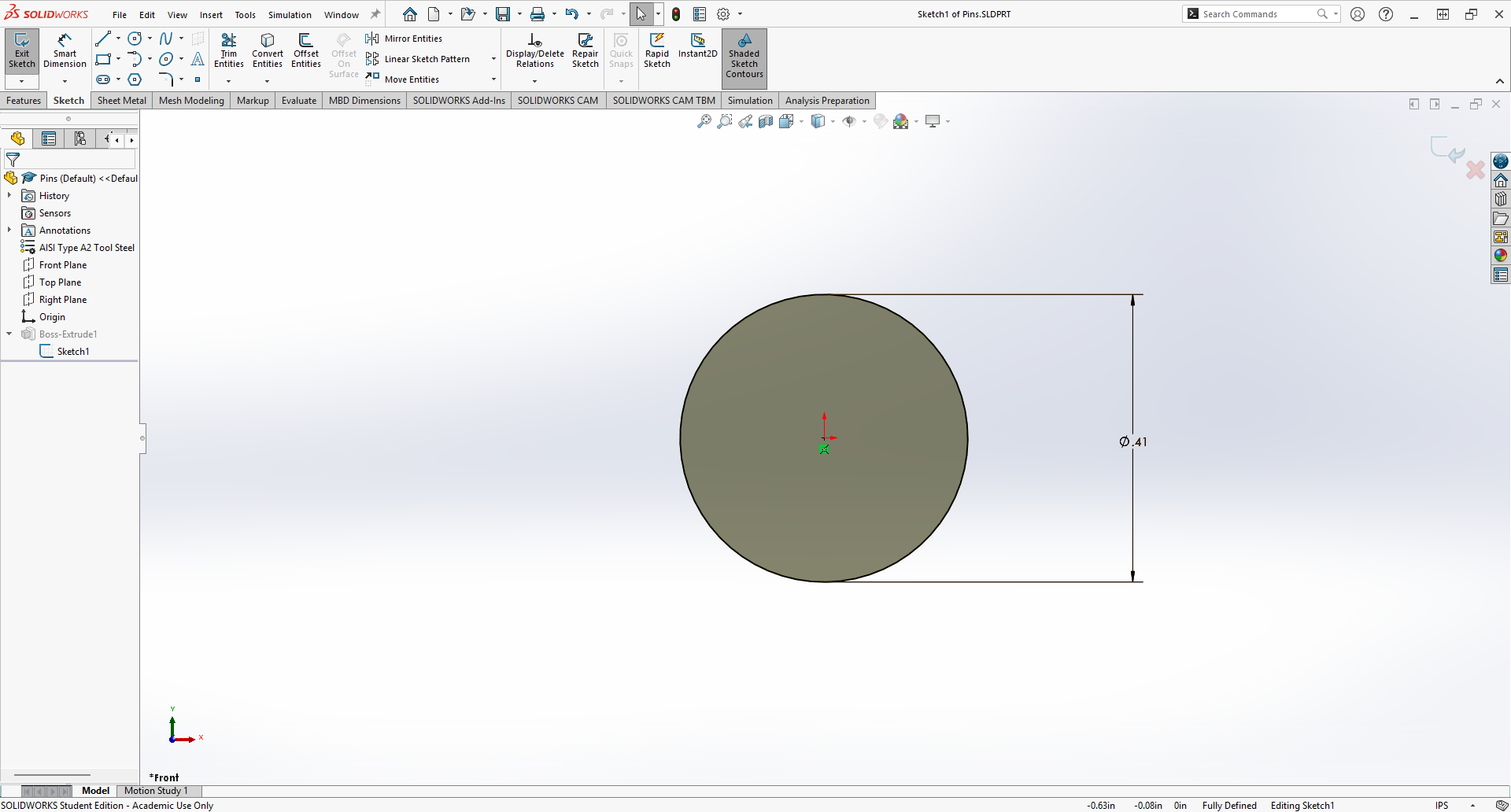Toggle Rapid Sketch mode
The width and height of the screenshot is (1511, 812).
click(x=657, y=51)
